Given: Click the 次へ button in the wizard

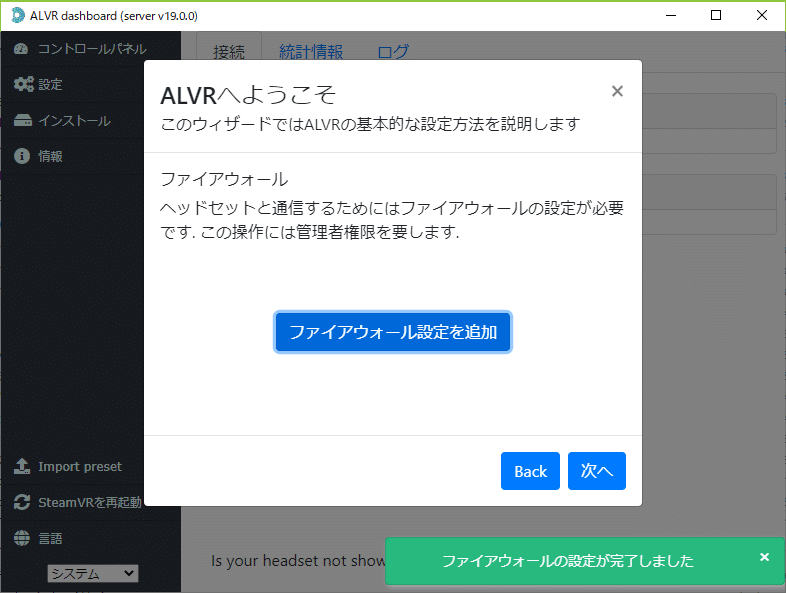Looking at the screenshot, I should [597, 471].
